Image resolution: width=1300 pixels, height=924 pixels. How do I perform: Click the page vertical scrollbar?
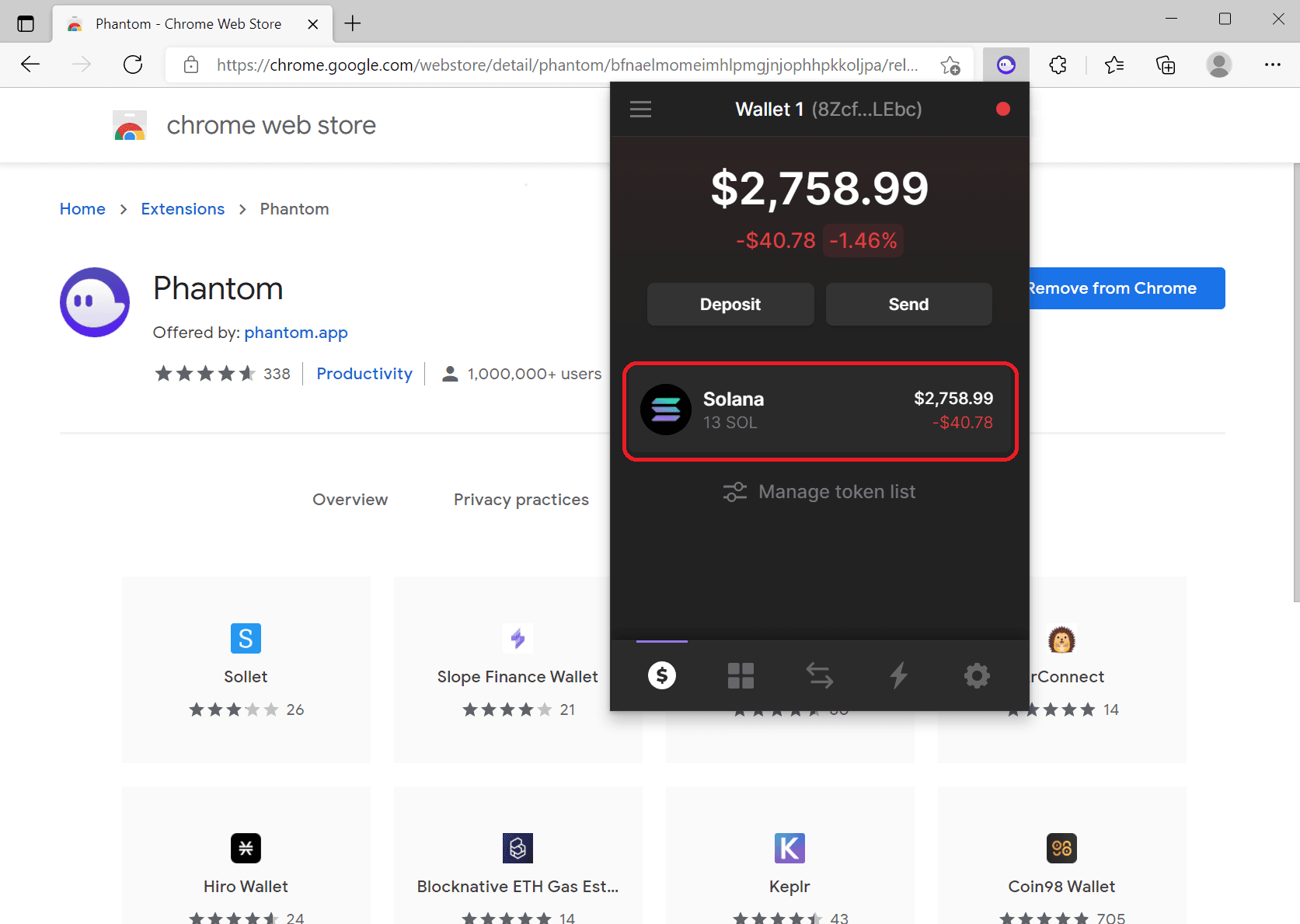1296,382
